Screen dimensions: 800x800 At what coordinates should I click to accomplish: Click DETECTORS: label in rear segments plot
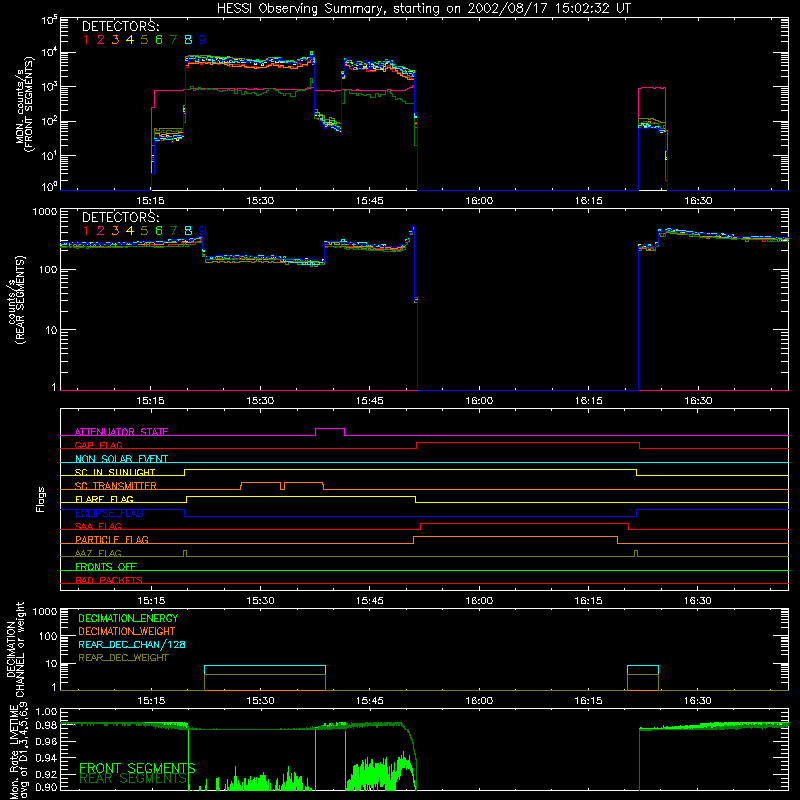pyautogui.click(x=120, y=218)
